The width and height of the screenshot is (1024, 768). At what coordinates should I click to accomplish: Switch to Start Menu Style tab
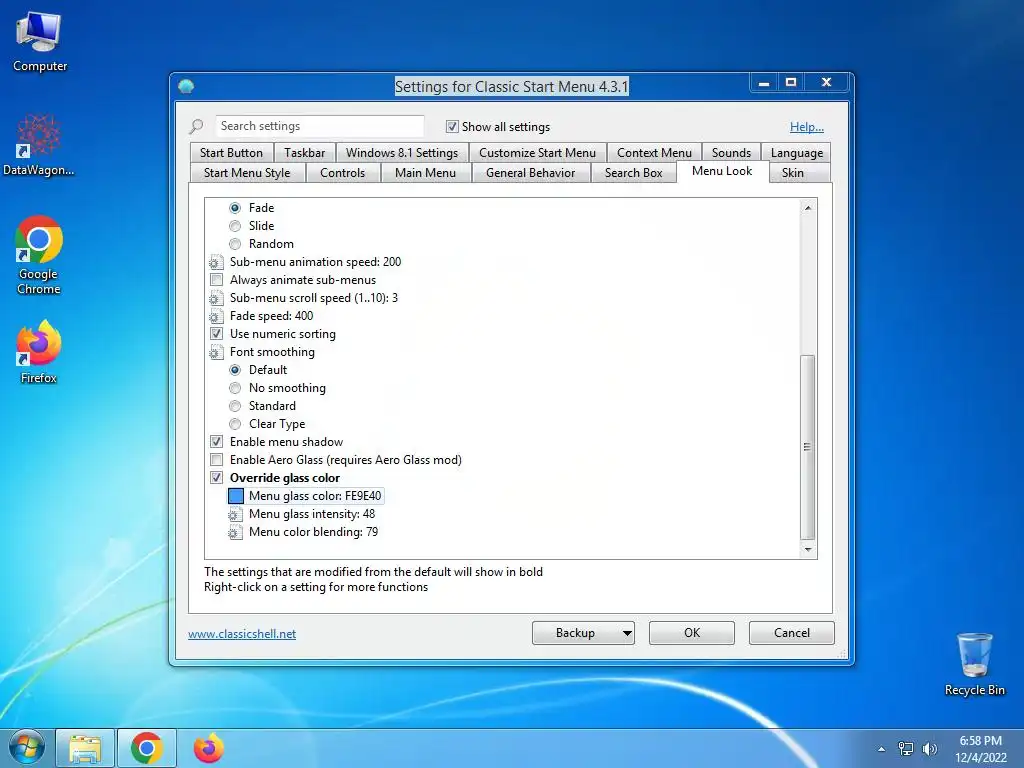click(x=247, y=173)
